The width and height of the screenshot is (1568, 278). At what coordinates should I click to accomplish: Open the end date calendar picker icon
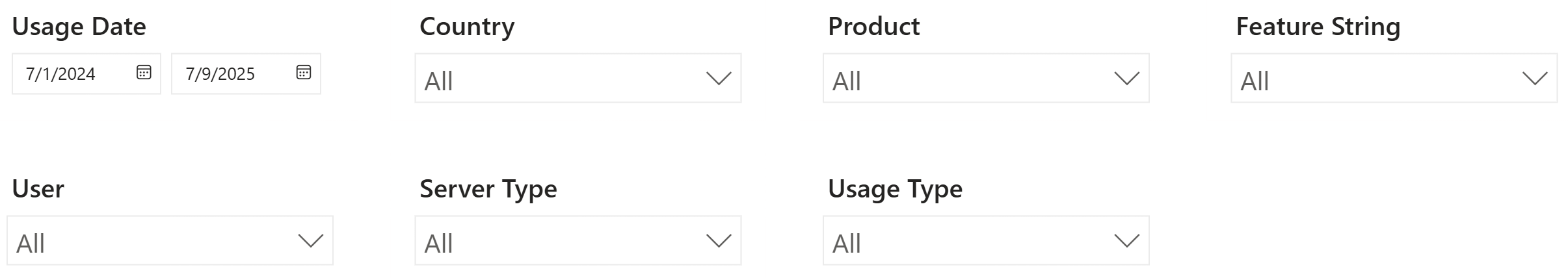click(x=304, y=72)
